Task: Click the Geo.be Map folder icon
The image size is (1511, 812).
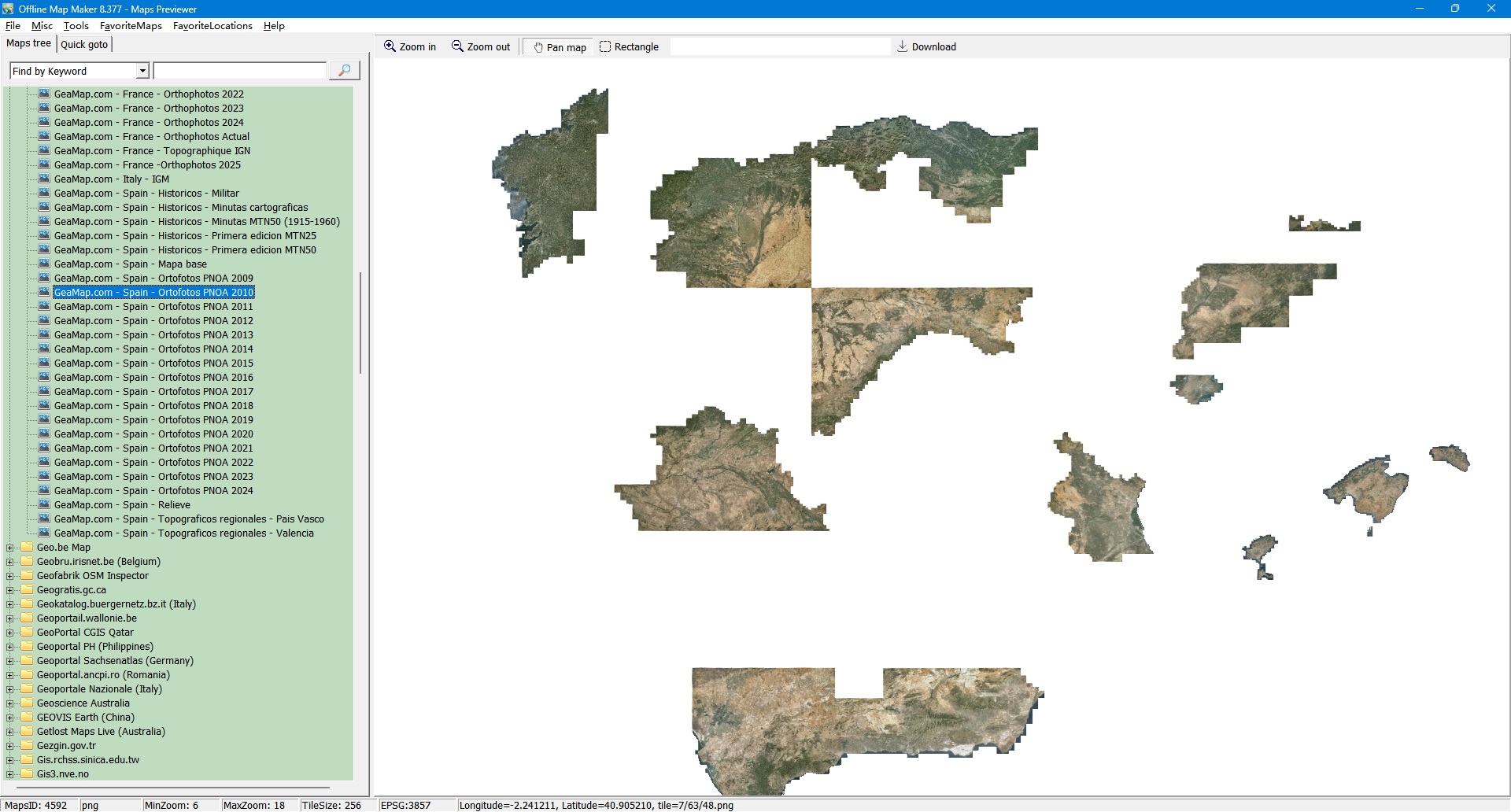Action: point(27,547)
